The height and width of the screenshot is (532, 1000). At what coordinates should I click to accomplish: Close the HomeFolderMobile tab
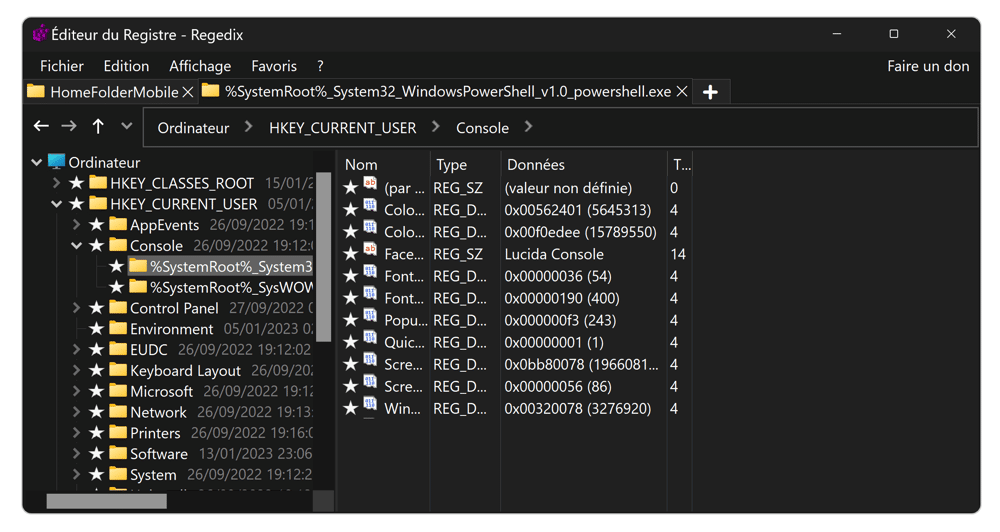pos(188,92)
